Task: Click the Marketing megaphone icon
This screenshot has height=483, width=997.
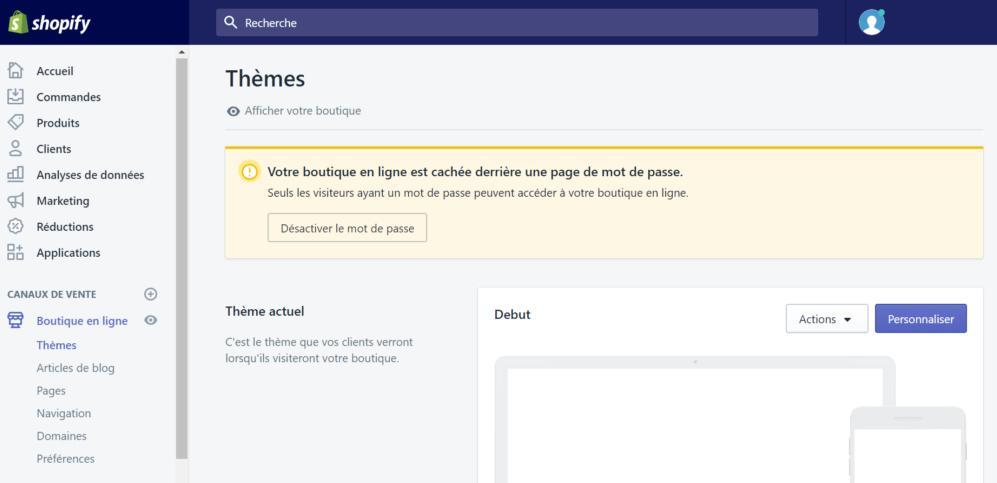Action: tap(15, 201)
